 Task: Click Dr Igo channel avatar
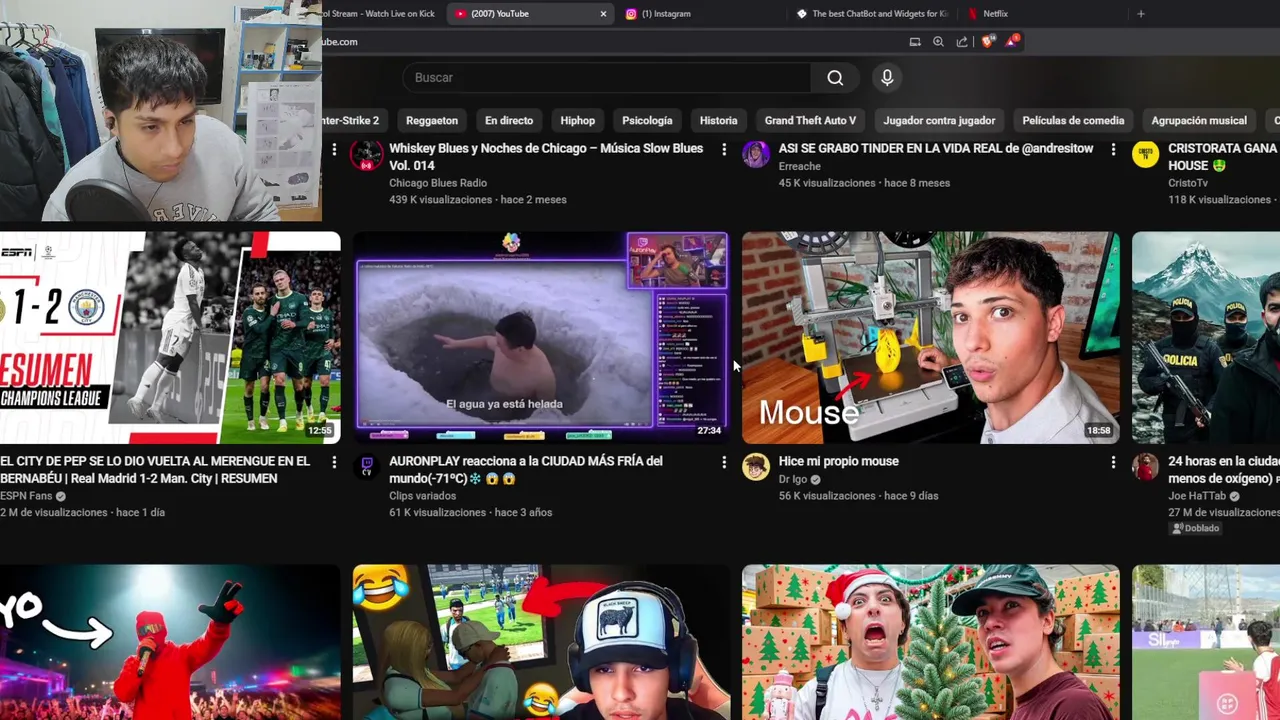756,467
